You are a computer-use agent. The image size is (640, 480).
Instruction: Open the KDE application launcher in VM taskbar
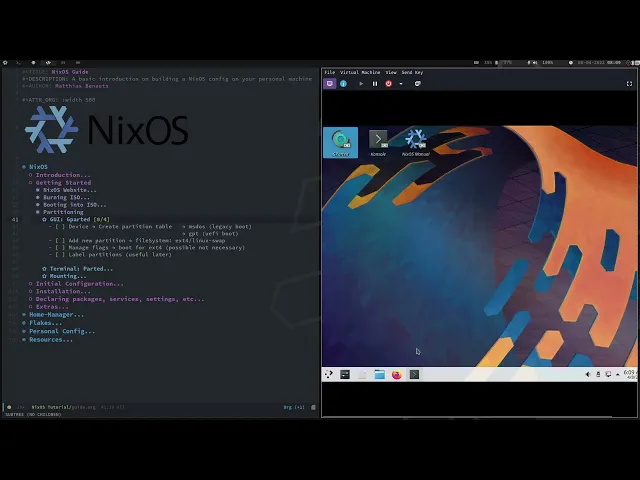coord(329,374)
